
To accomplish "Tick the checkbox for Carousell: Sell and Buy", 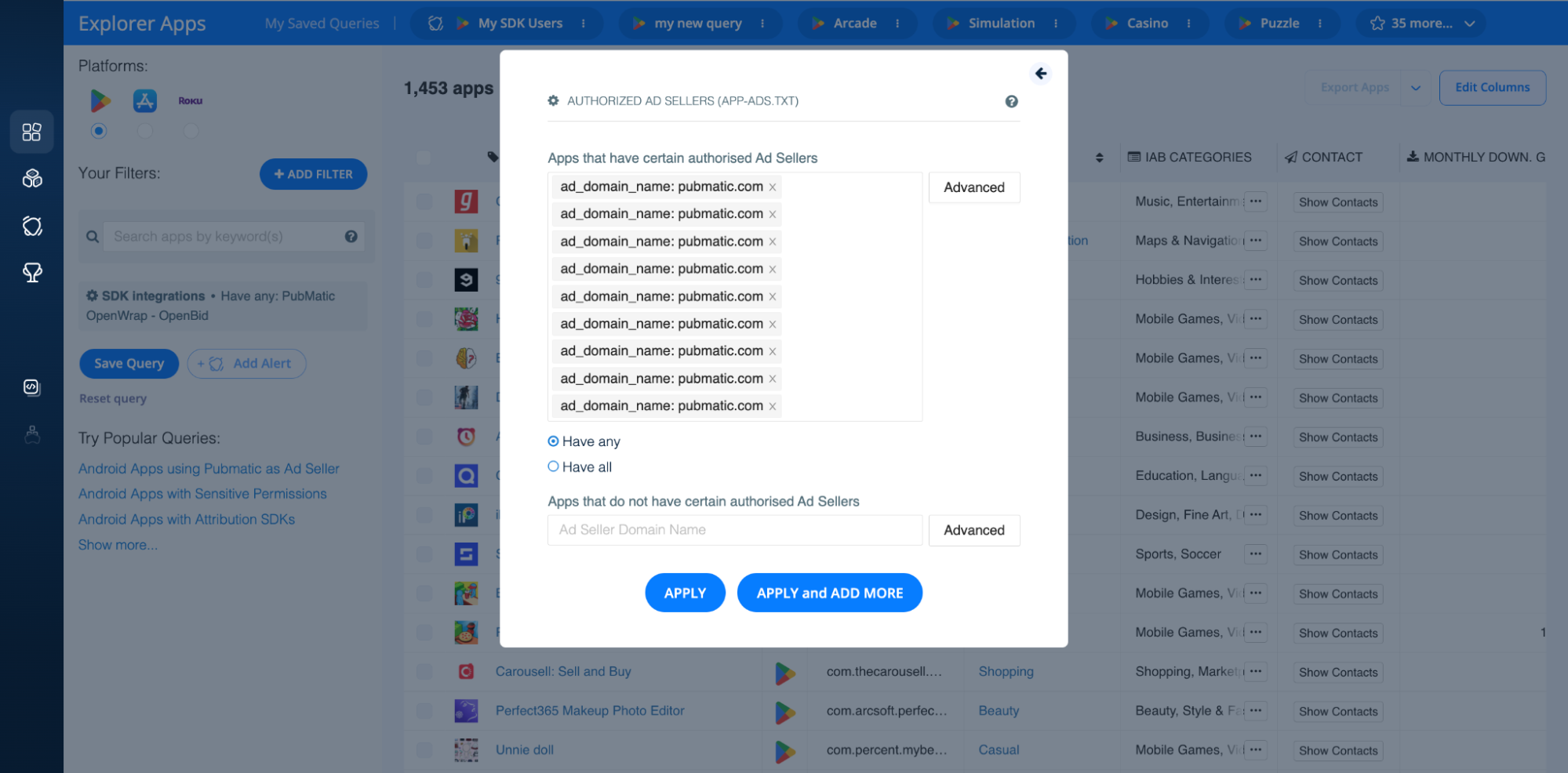I will coord(424,672).
